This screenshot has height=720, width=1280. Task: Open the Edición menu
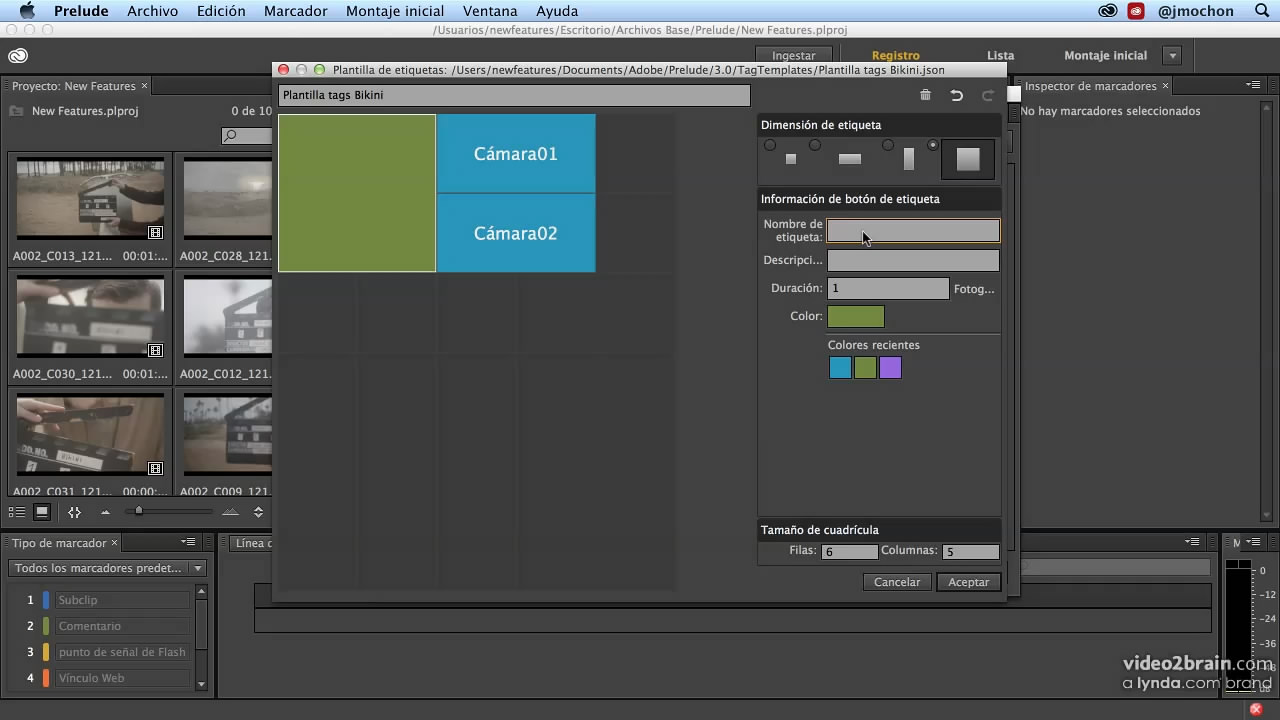tap(221, 11)
